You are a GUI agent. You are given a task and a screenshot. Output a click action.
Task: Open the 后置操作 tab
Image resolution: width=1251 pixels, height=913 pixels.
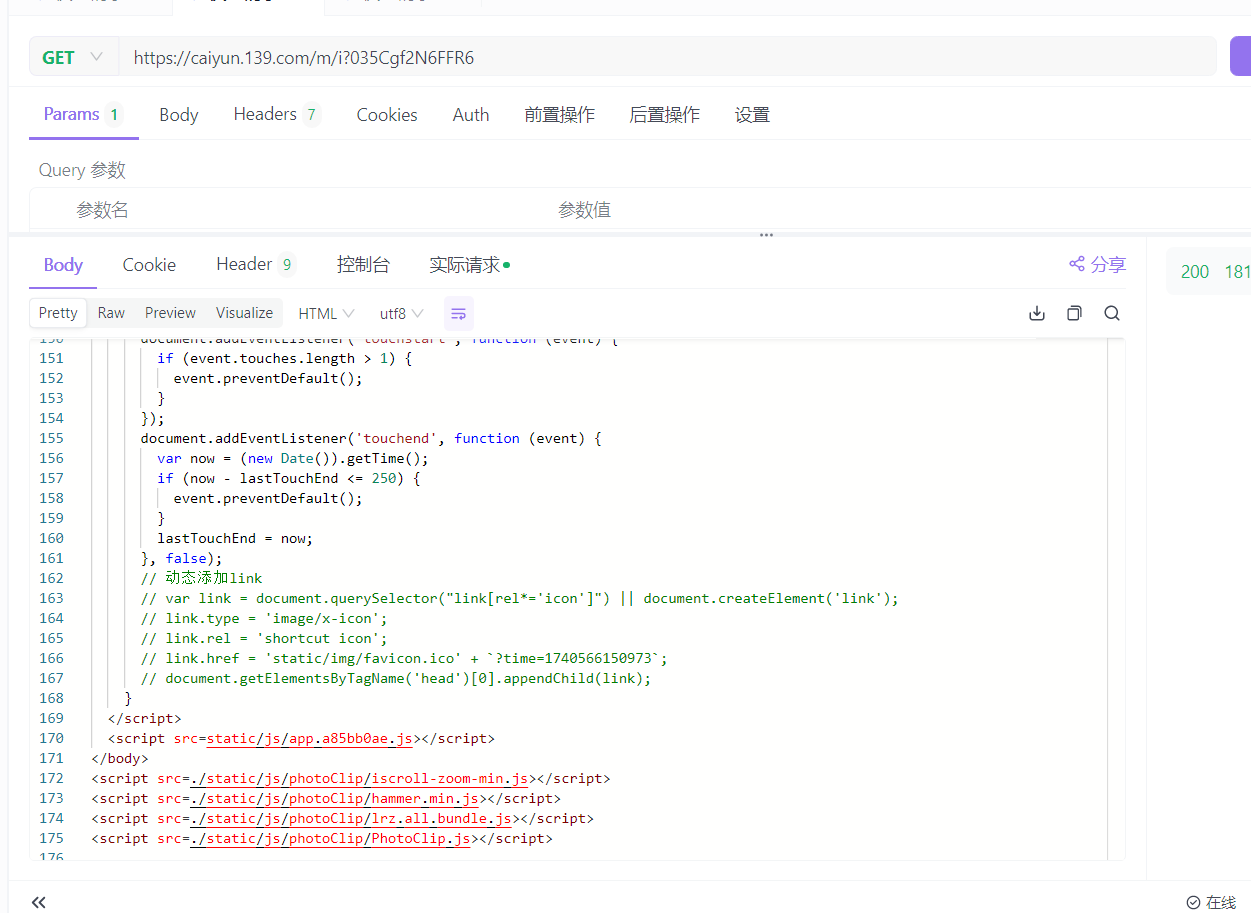tap(665, 115)
